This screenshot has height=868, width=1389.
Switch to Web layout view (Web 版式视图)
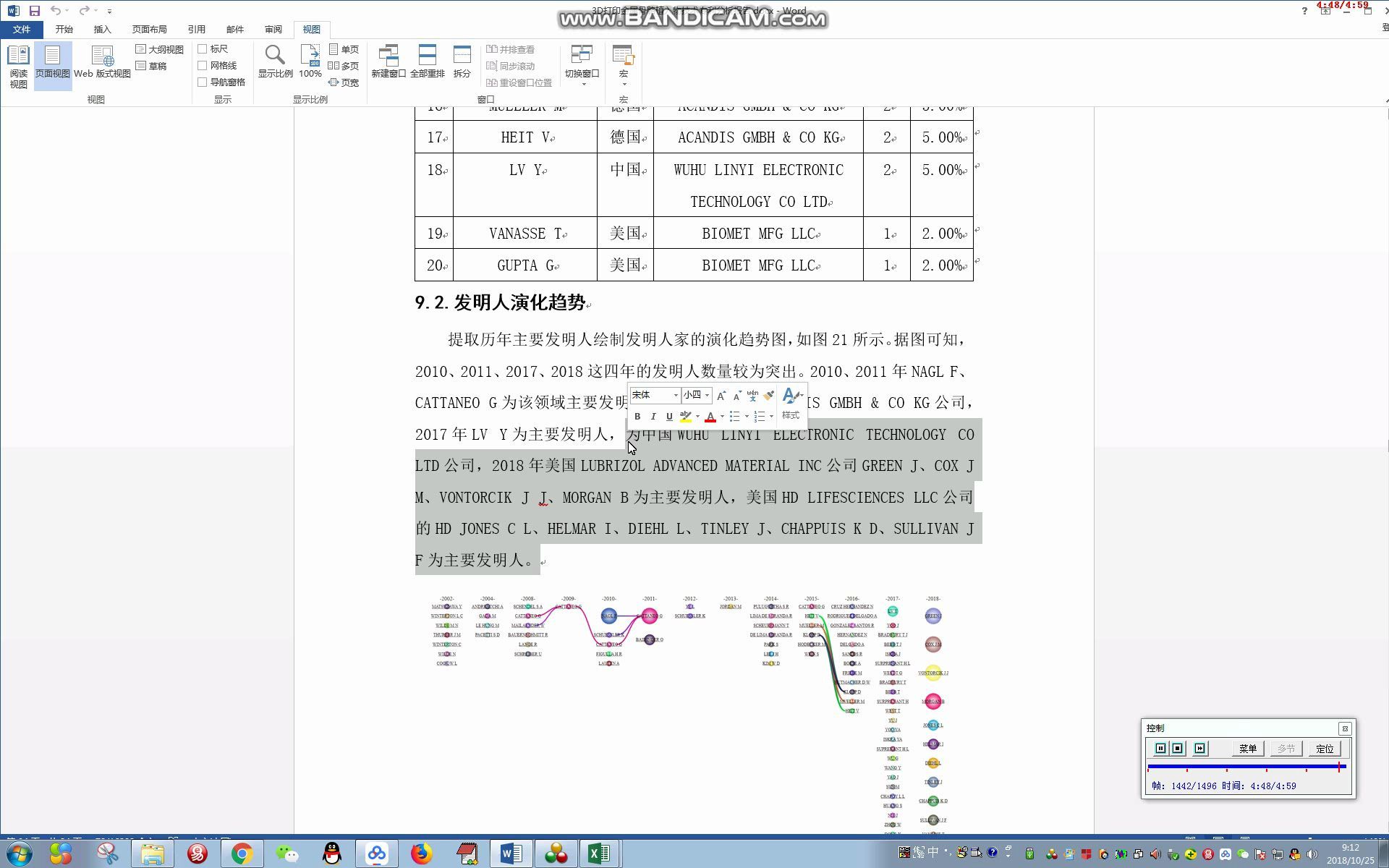tap(103, 63)
